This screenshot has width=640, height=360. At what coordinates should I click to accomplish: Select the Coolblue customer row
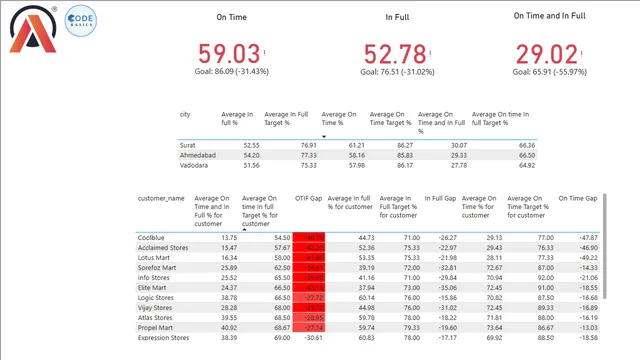tap(368, 238)
